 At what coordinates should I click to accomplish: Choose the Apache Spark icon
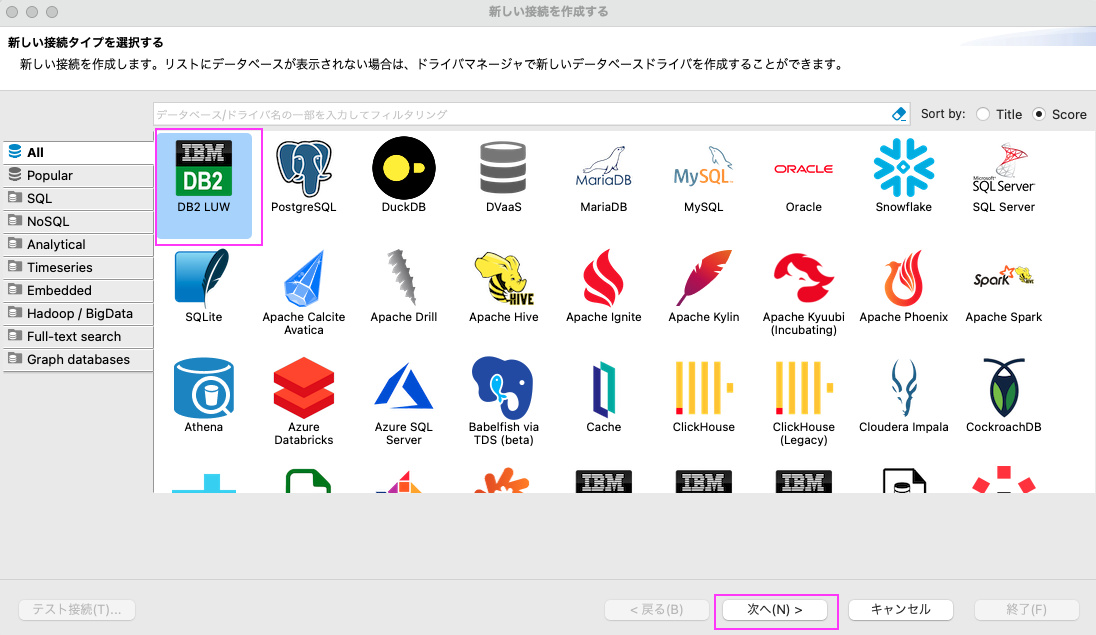[x=1003, y=278]
